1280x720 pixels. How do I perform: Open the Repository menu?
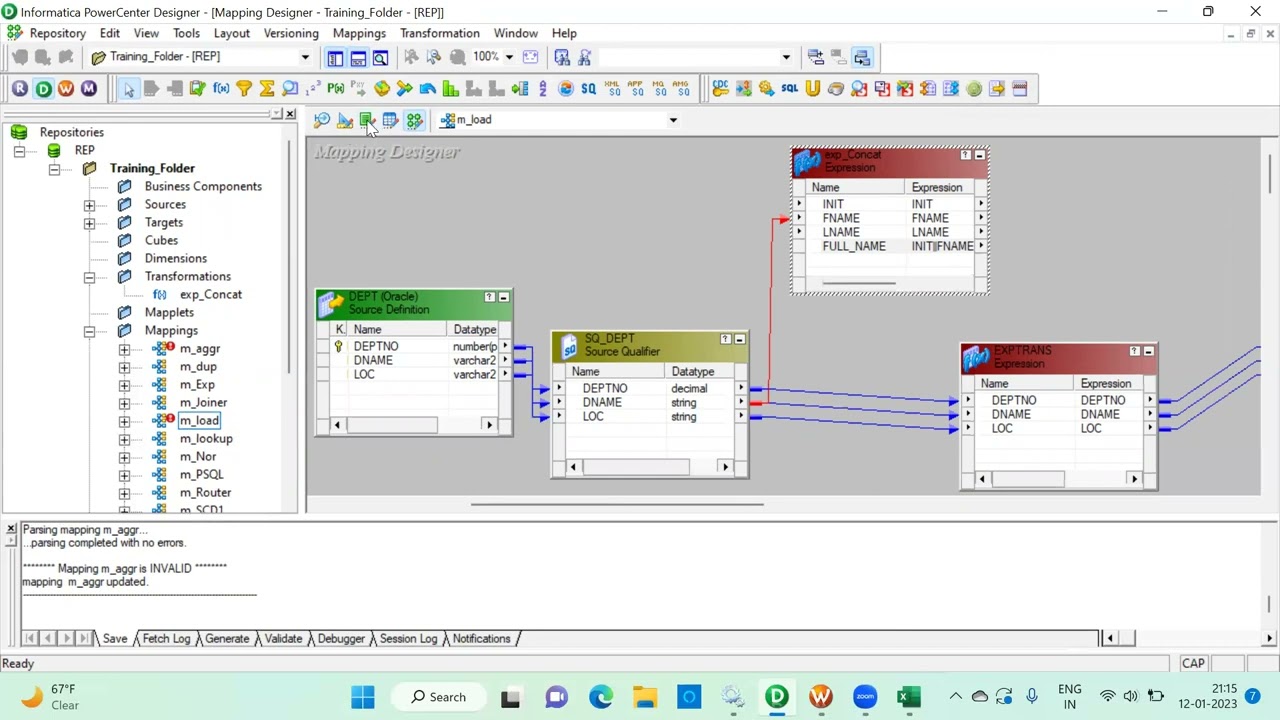(58, 33)
